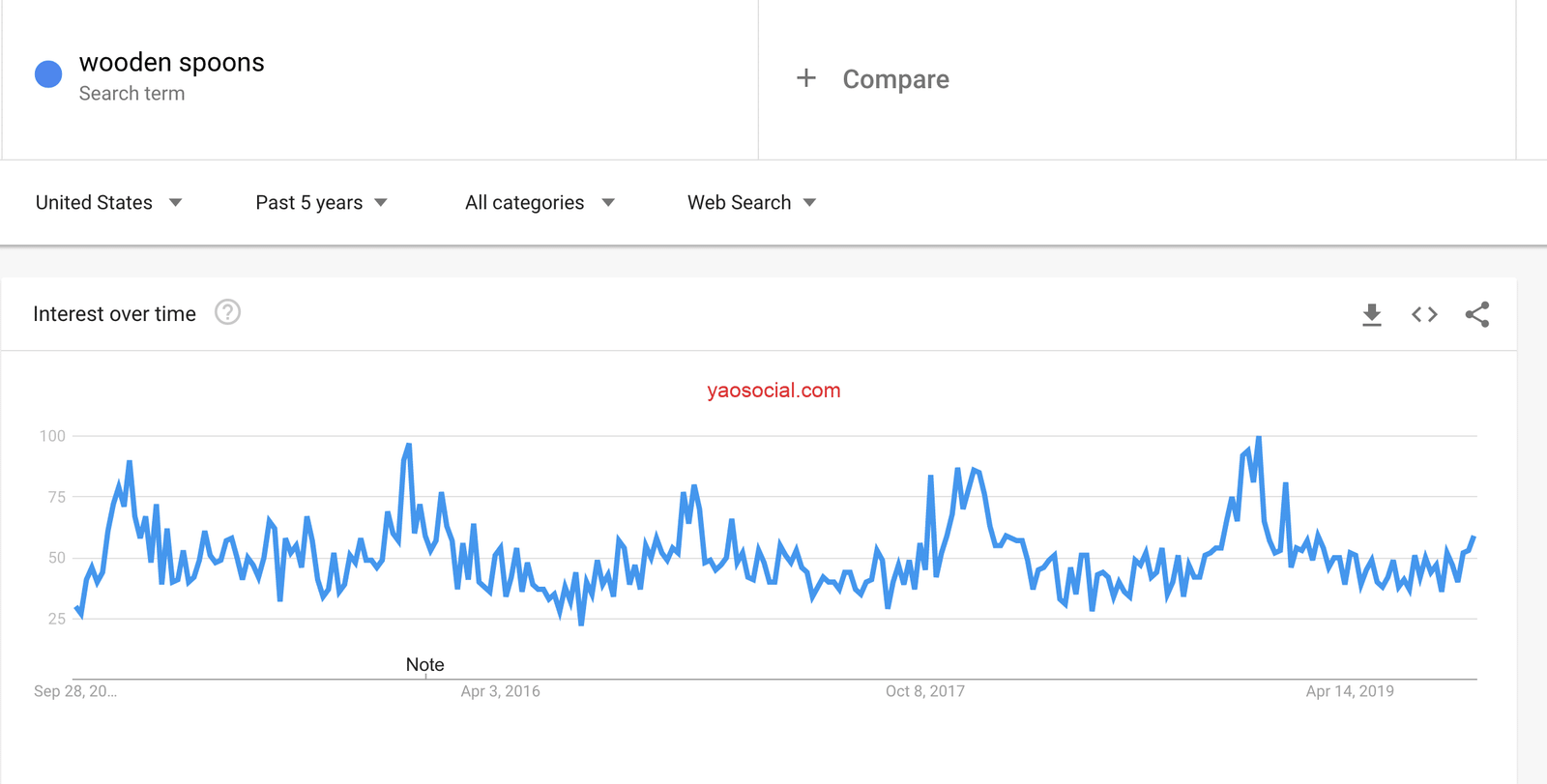Click the Note marker on timeline

(x=424, y=664)
